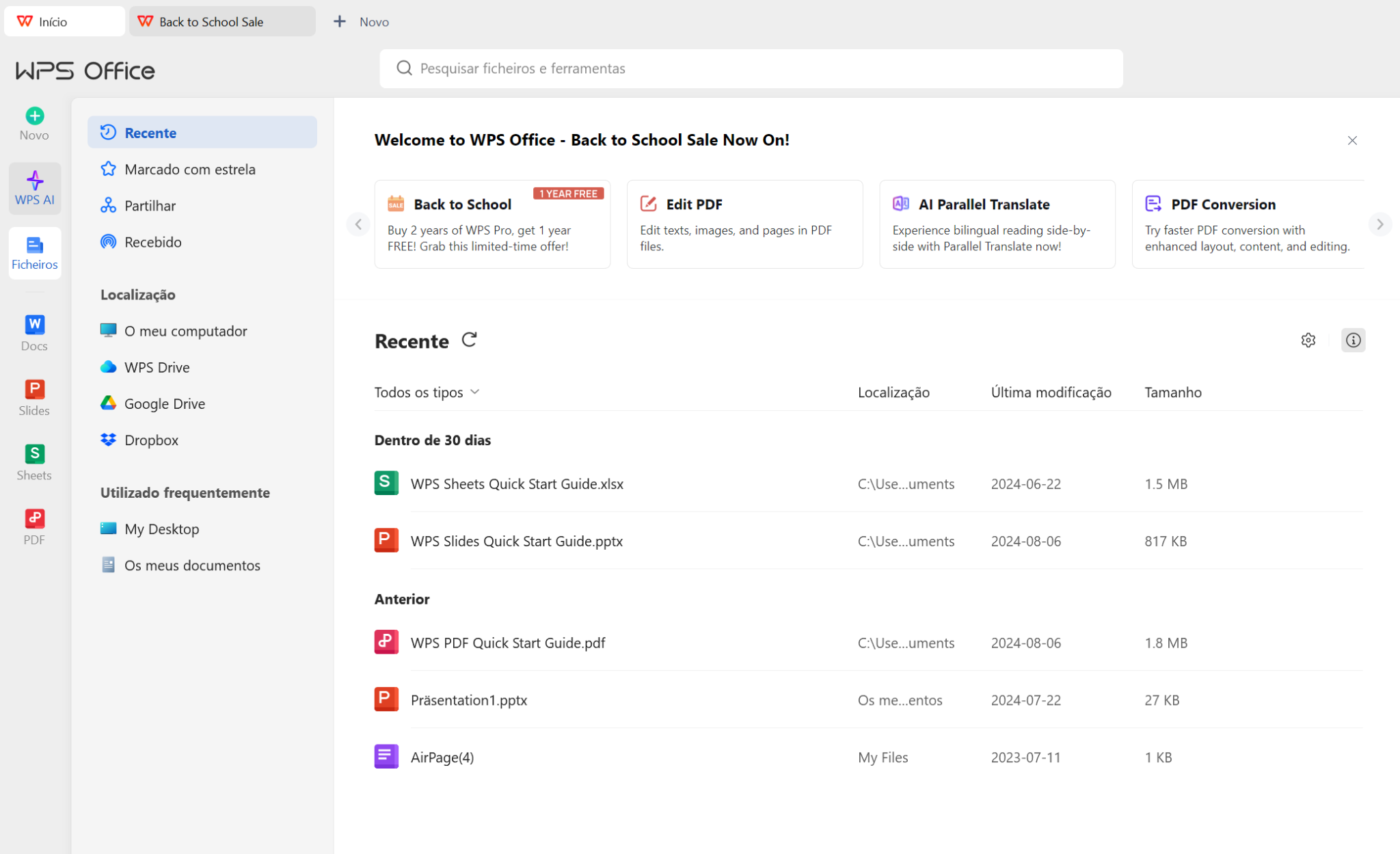Image resolution: width=1400 pixels, height=854 pixels.
Task: Toggle the info details panel icon
Action: (x=1353, y=340)
